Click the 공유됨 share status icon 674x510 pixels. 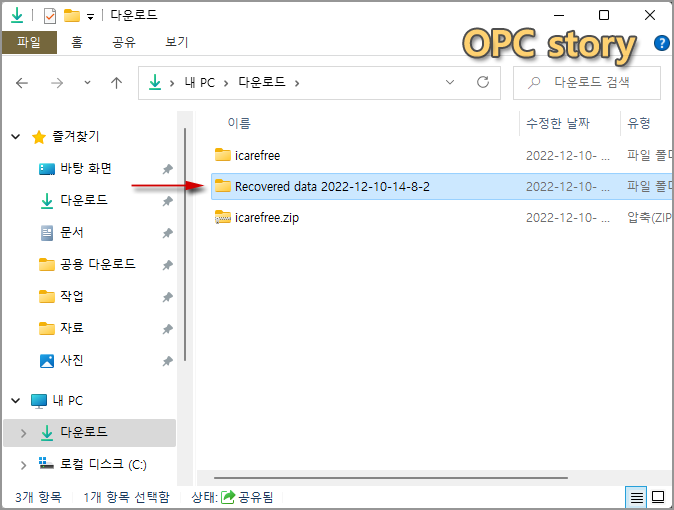coord(228,497)
